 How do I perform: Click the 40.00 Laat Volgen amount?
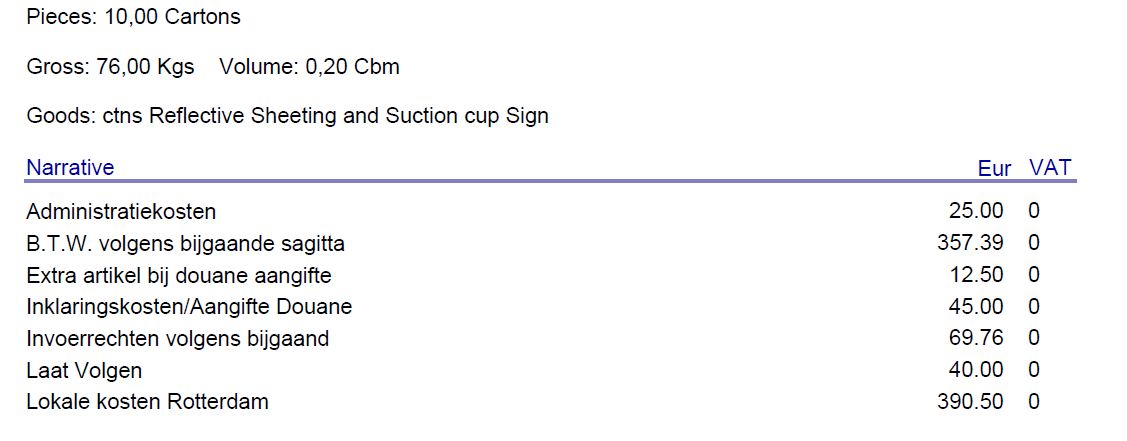point(976,370)
